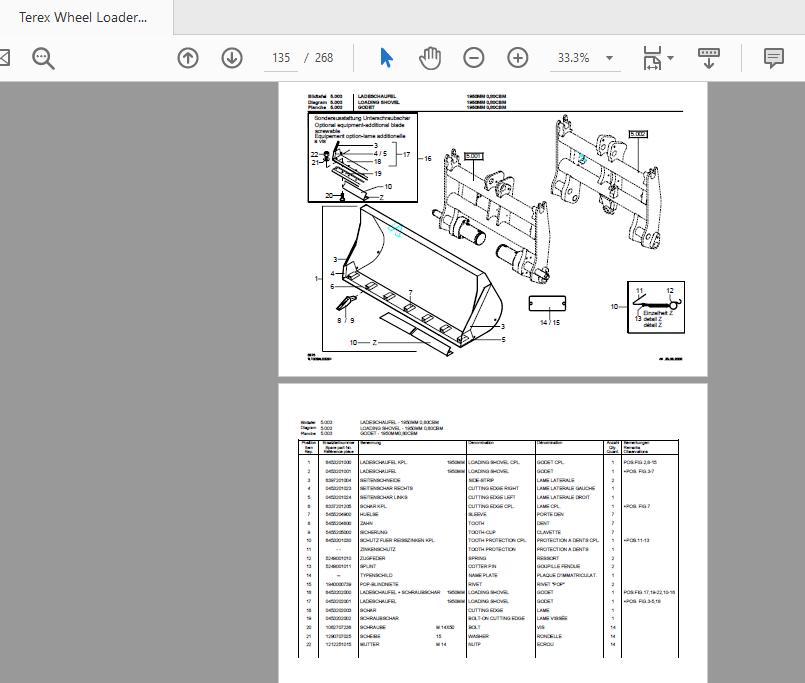The height and width of the screenshot is (683, 805).
Task: Zoom in with the plus icon
Action: (517, 58)
